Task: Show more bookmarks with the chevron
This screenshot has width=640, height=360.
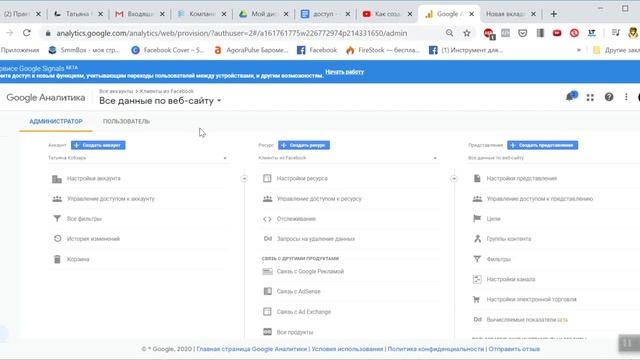Action: (x=578, y=50)
